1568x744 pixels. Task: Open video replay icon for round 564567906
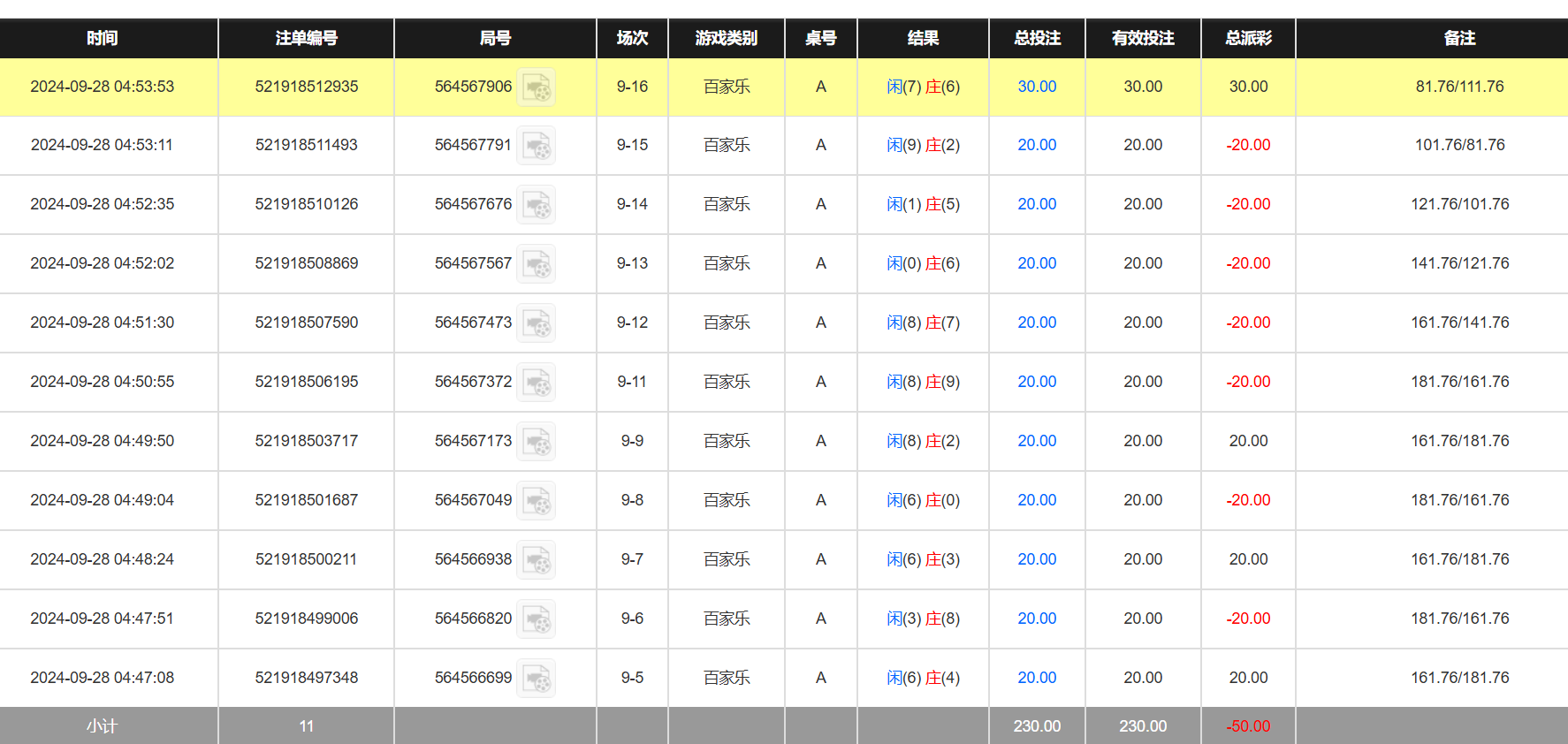536,87
